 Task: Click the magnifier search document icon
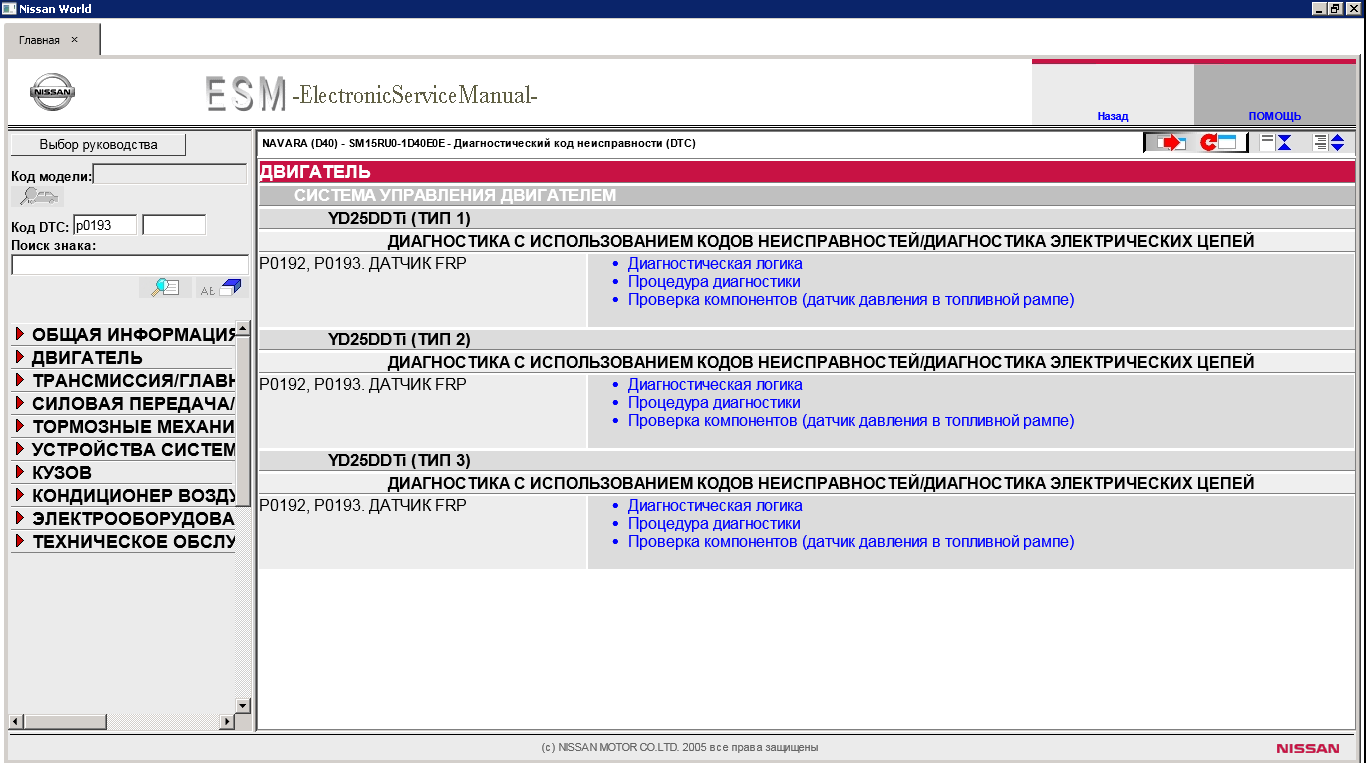point(165,288)
